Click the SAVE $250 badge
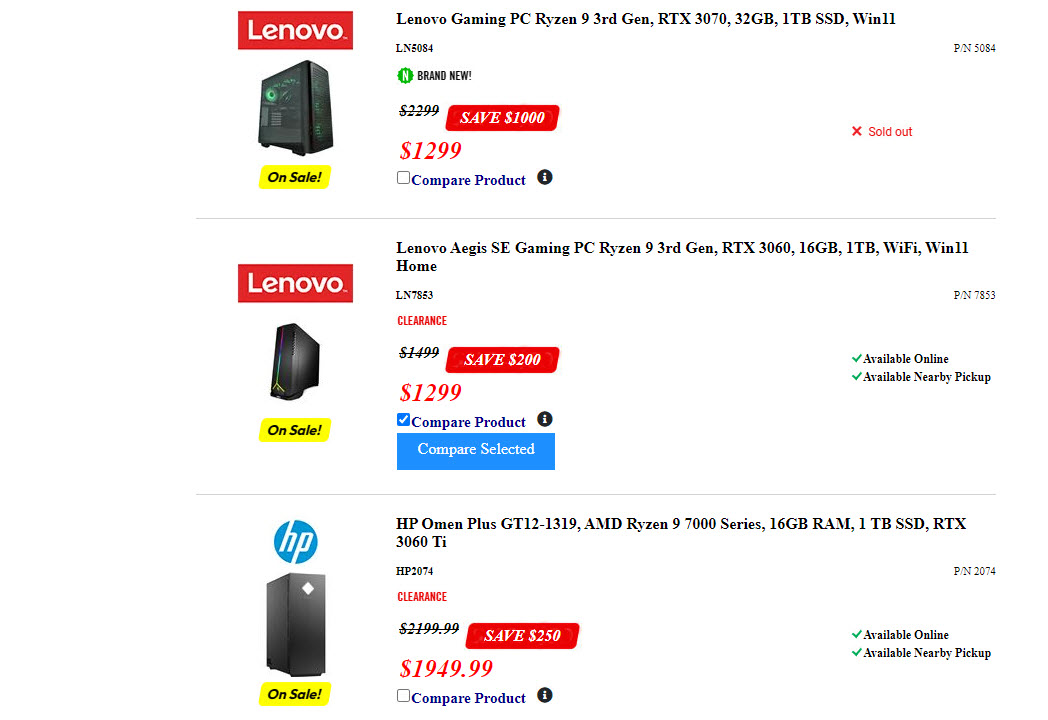Viewport: 1048px width, 720px height. (x=522, y=636)
